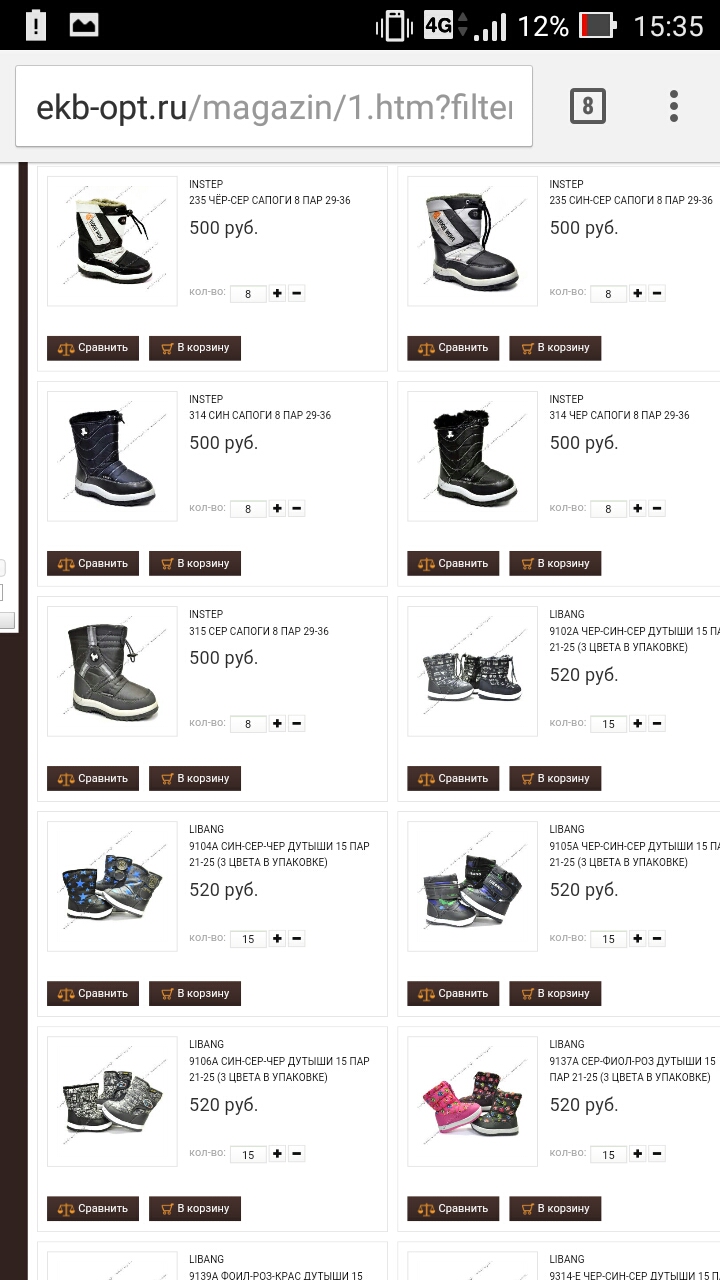Open pink boots thumbnail for 9137A
The image size is (720, 1280).
coord(472,1101)
